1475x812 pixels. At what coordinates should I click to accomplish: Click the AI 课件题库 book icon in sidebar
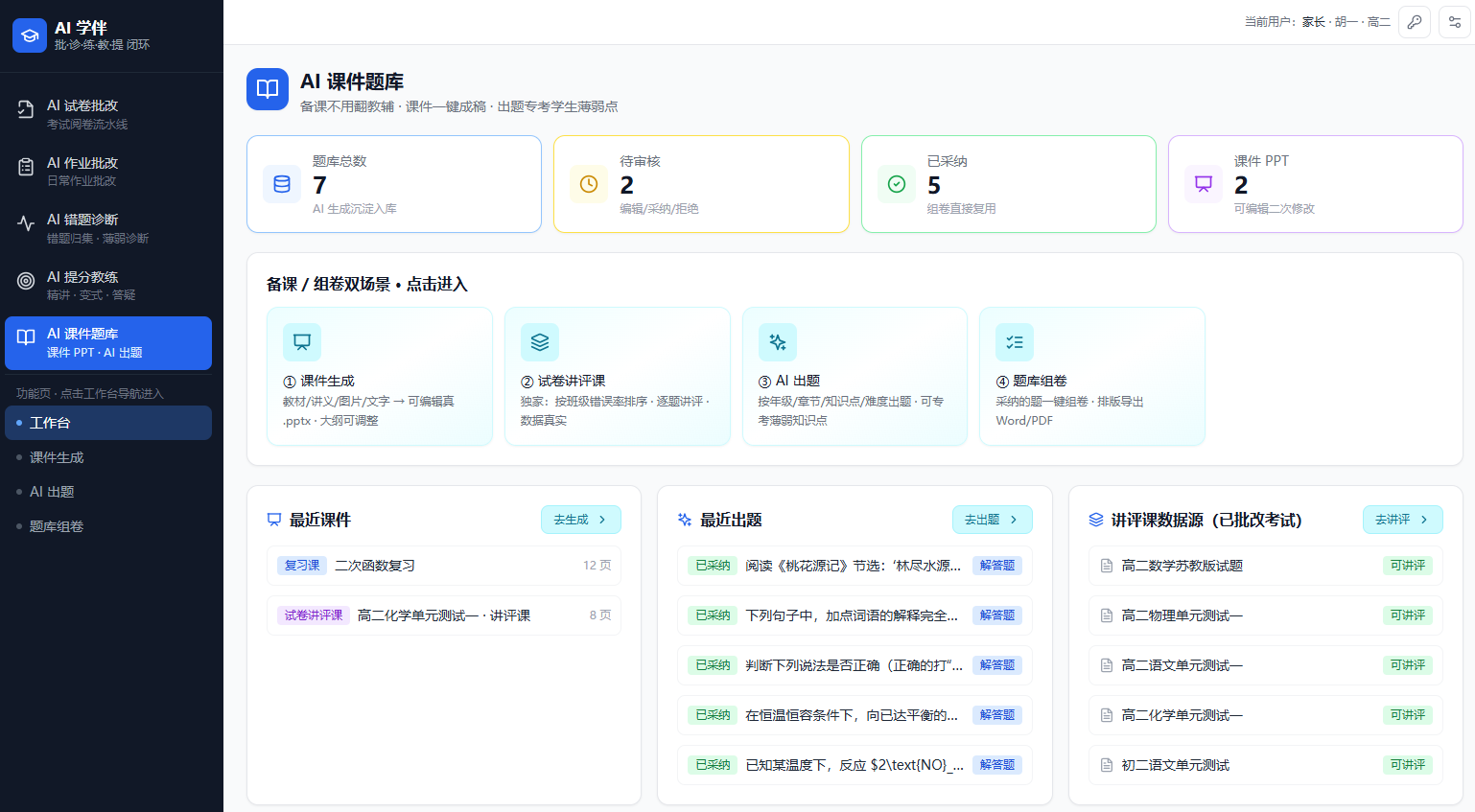tap(26, 337)
